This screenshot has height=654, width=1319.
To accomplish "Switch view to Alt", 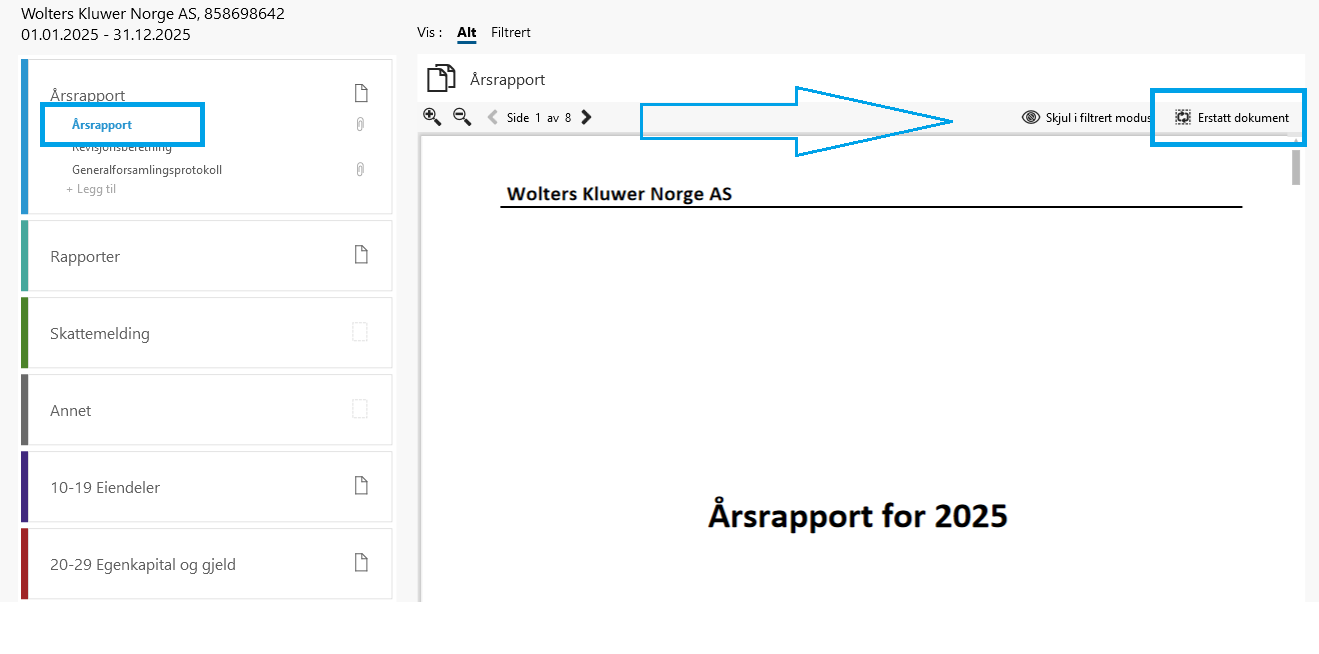I will (x=467, y=33).
